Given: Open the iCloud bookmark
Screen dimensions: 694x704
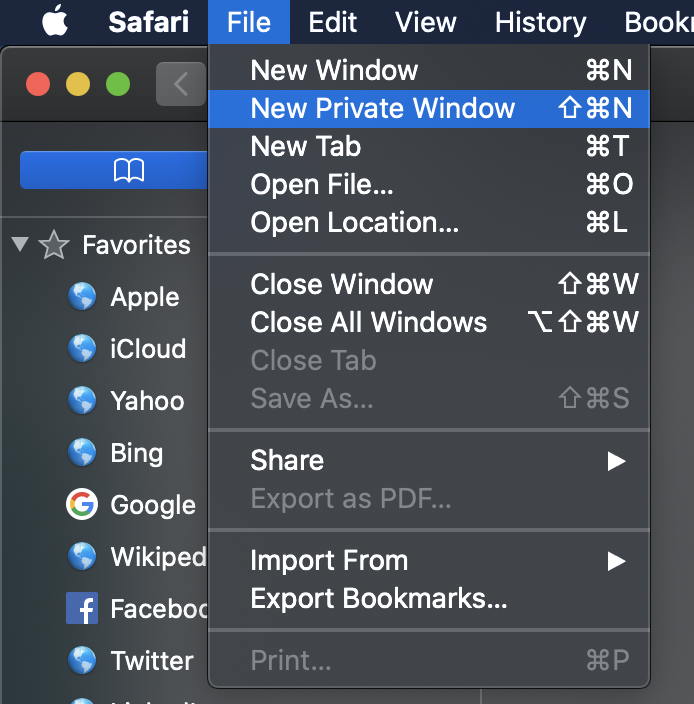Looking at the screenshot, I should click(x=127, y=348).
